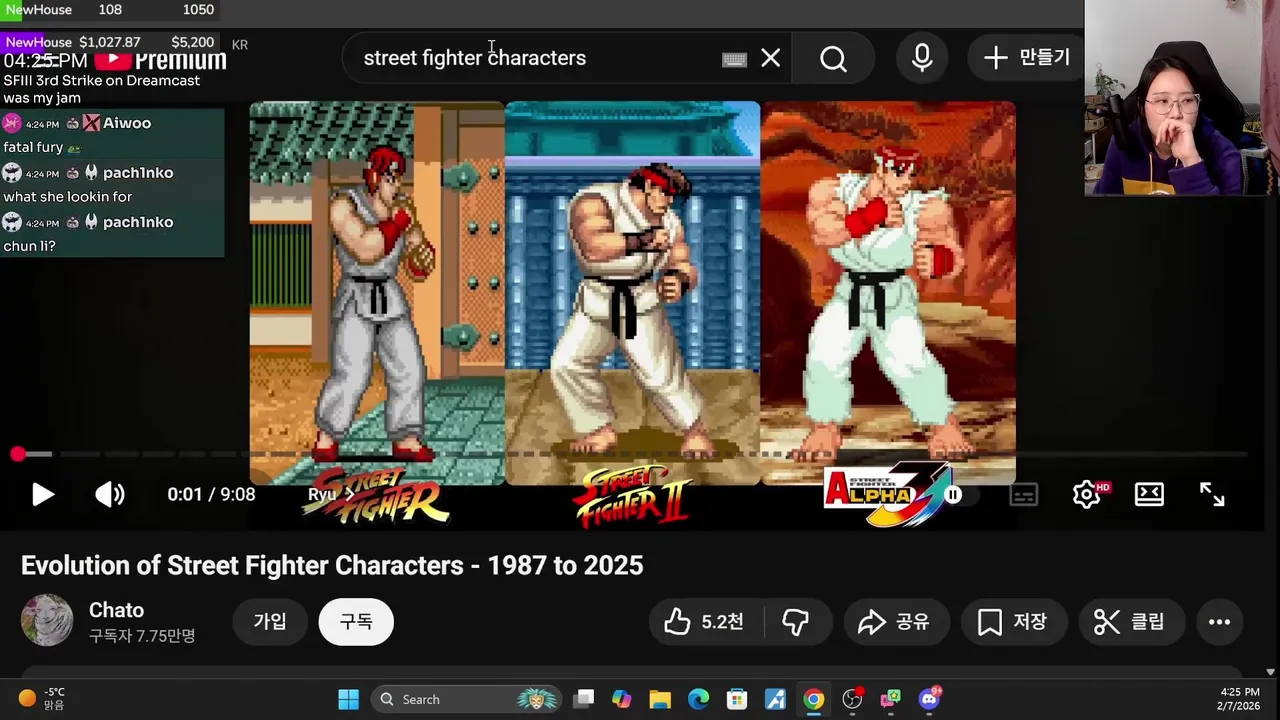
Task: Select Google Chrome in the taskbar
Action: click(814, 699)
